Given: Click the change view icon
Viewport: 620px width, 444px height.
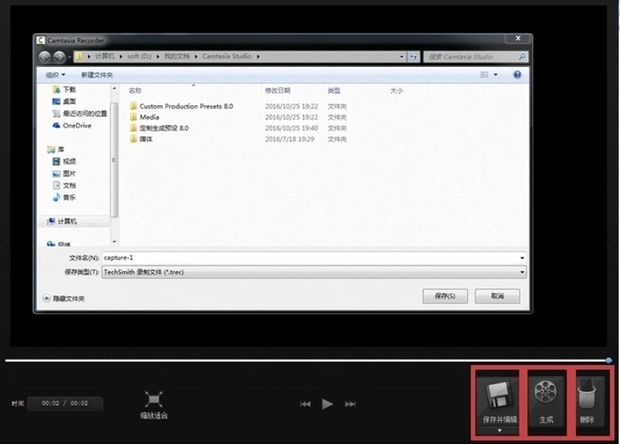Looking at the screenshot, I should pos(484,74).
